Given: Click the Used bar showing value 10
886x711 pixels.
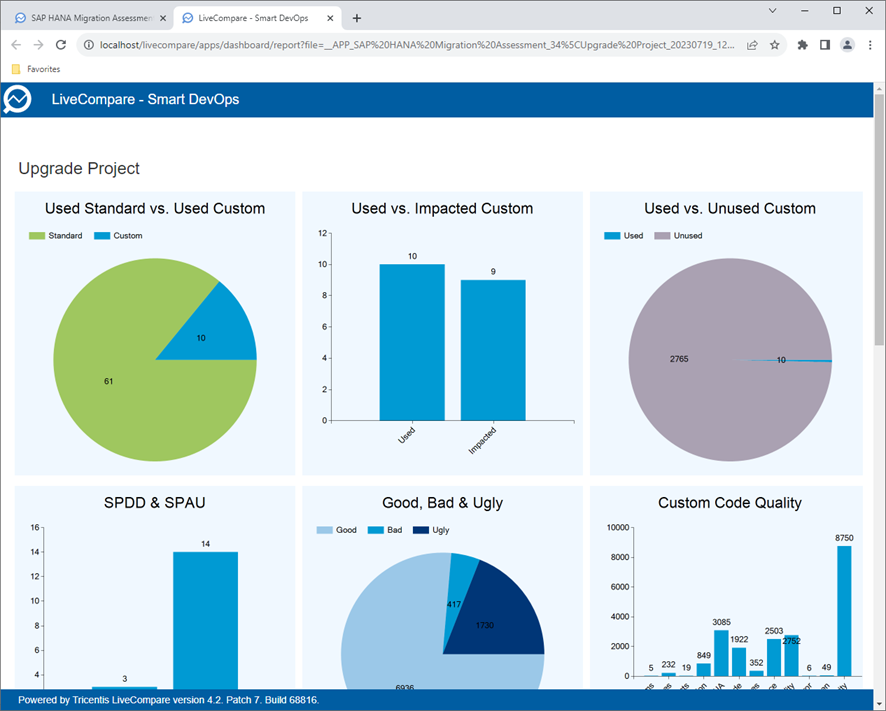Looking at the screenshot, I should click(412, 343).
